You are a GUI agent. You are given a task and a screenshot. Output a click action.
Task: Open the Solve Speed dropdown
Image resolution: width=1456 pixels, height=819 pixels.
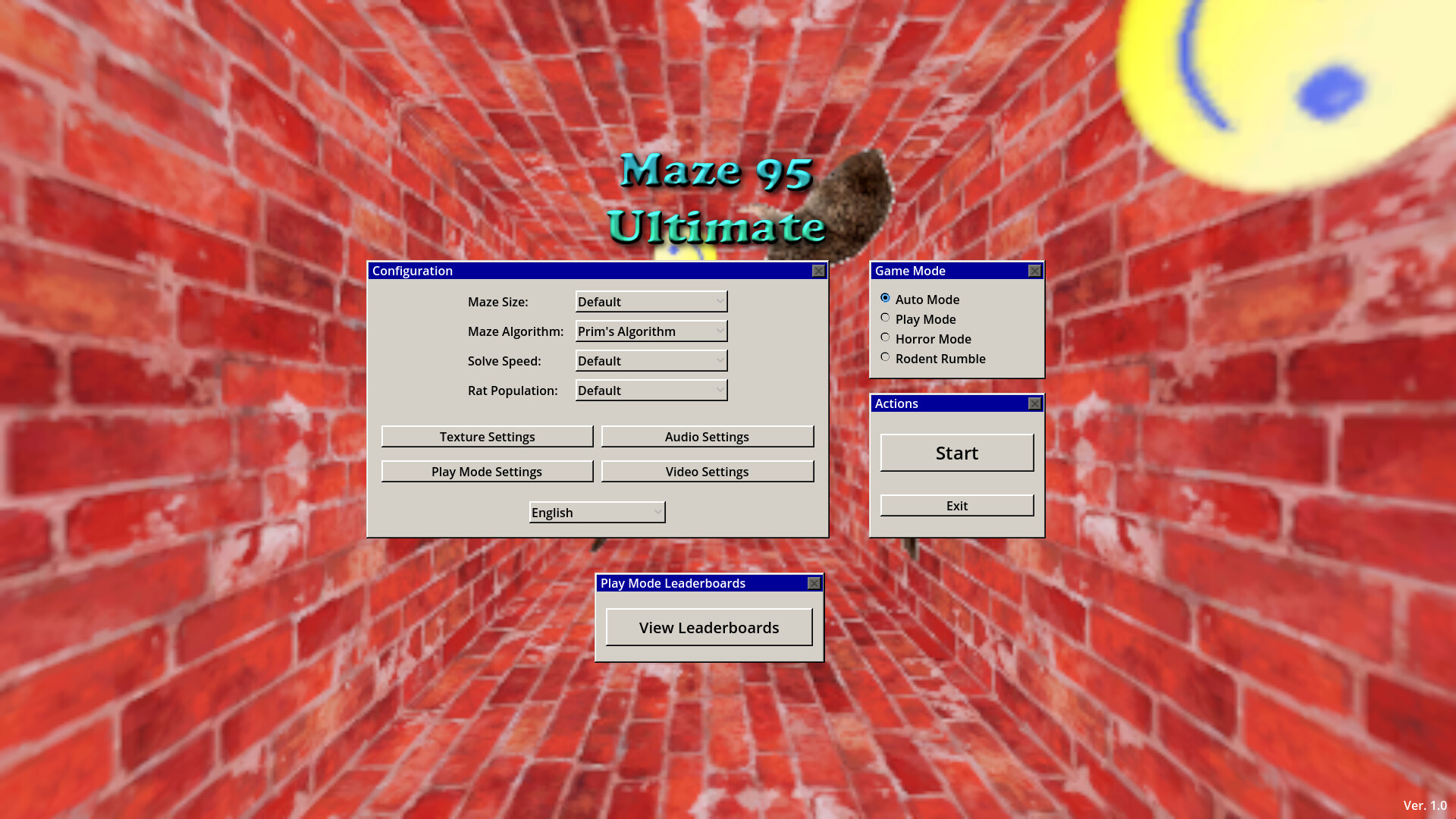[651, 361]
